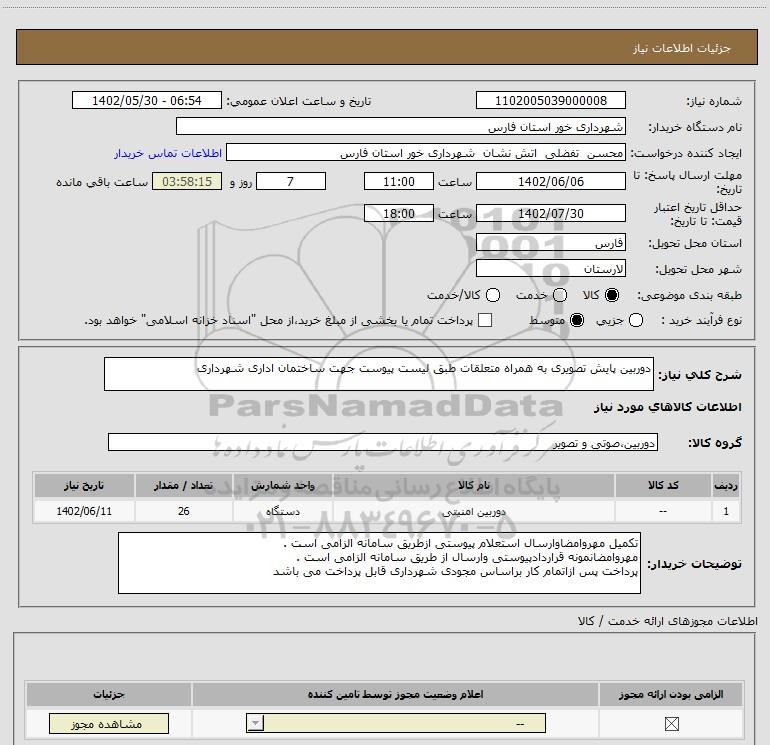770x745 pixels.
Task: Click the quantity cell showing 26
Action: (x=184, y=511)
